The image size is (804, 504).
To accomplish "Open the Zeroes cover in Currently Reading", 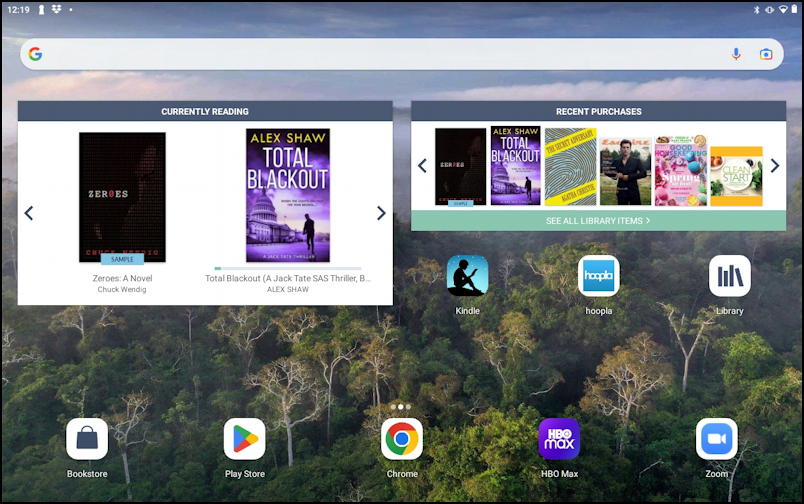I will click(x=122, y=197).
